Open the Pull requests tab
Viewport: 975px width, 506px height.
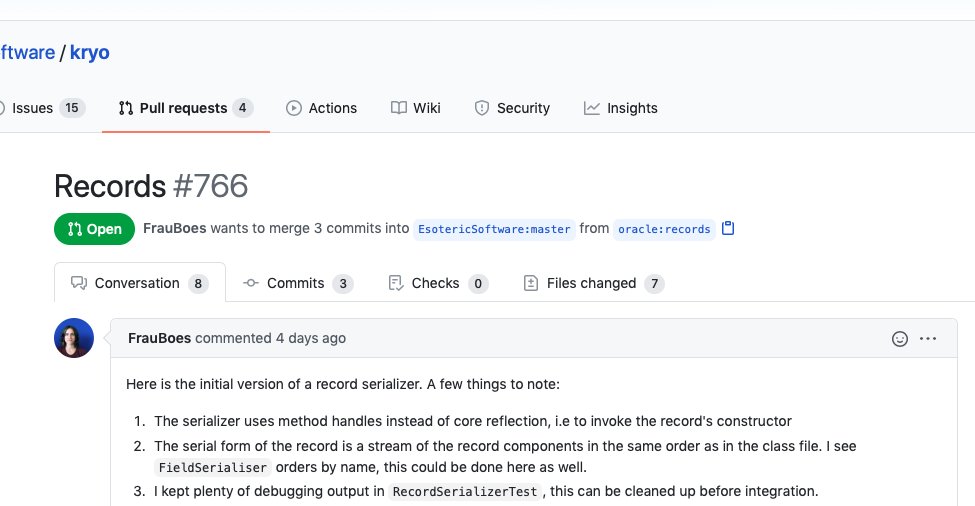pyautogui.click(x=185, y=108)
